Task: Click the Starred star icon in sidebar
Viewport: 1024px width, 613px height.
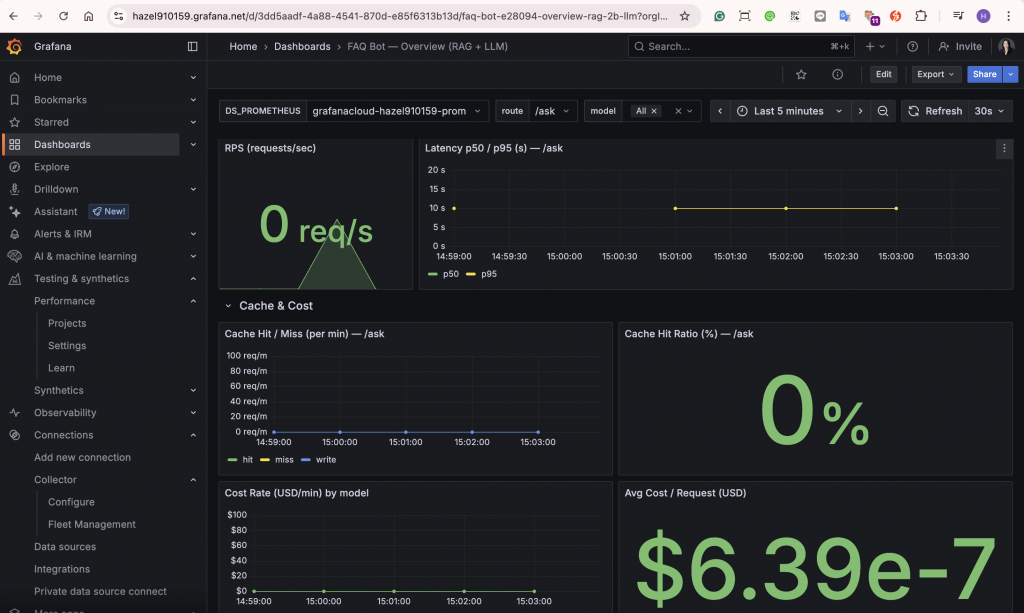Action: coord(14,122)
